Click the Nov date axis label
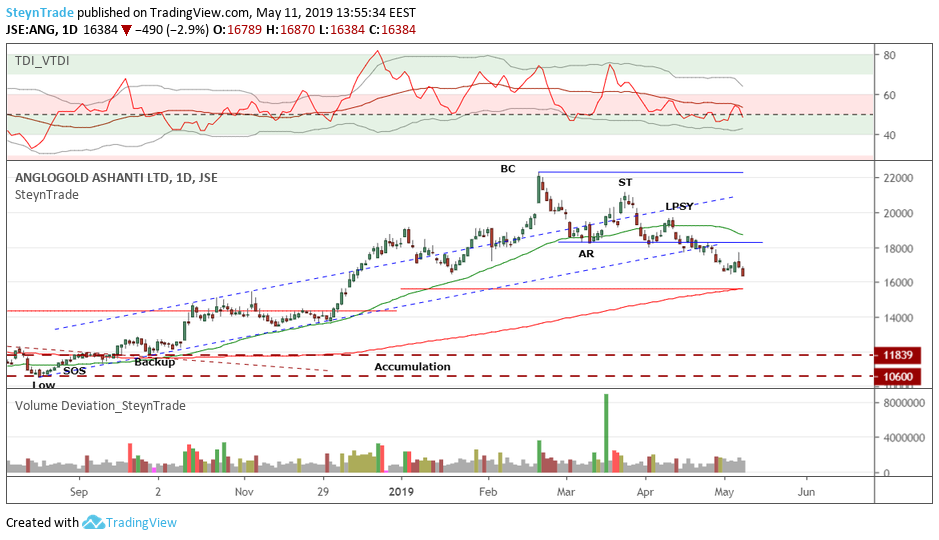The image size is (939, 540). pos(244,492)
